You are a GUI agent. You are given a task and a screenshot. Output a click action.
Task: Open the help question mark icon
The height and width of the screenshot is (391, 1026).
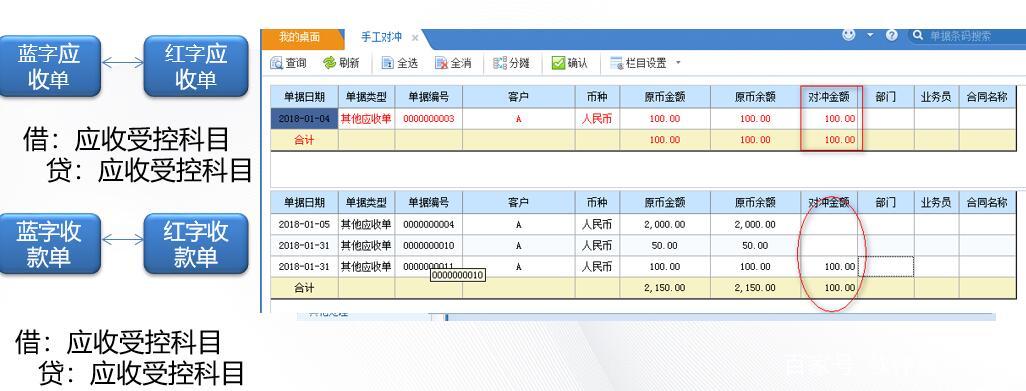tap(891, 35)
